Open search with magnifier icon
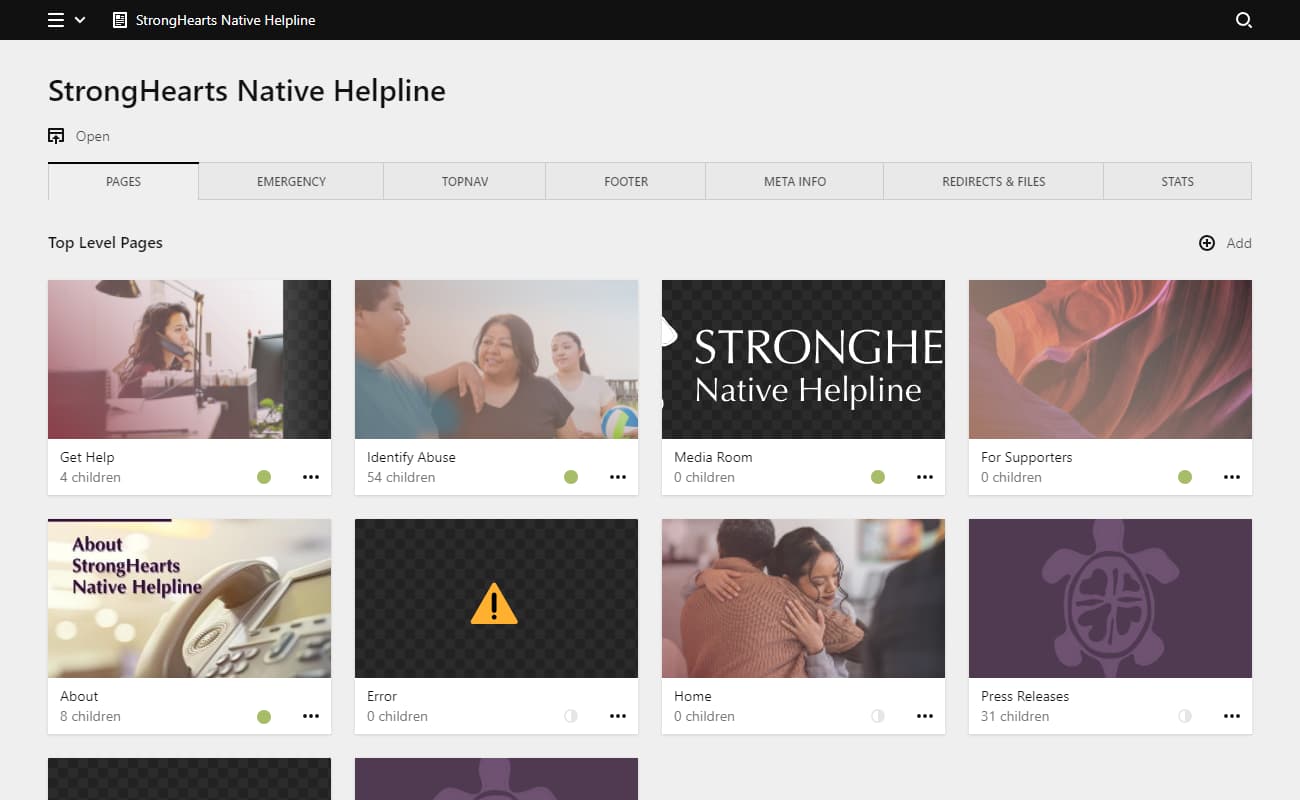Screen dimensions: 1300x800 click(x=1244, y=20)
